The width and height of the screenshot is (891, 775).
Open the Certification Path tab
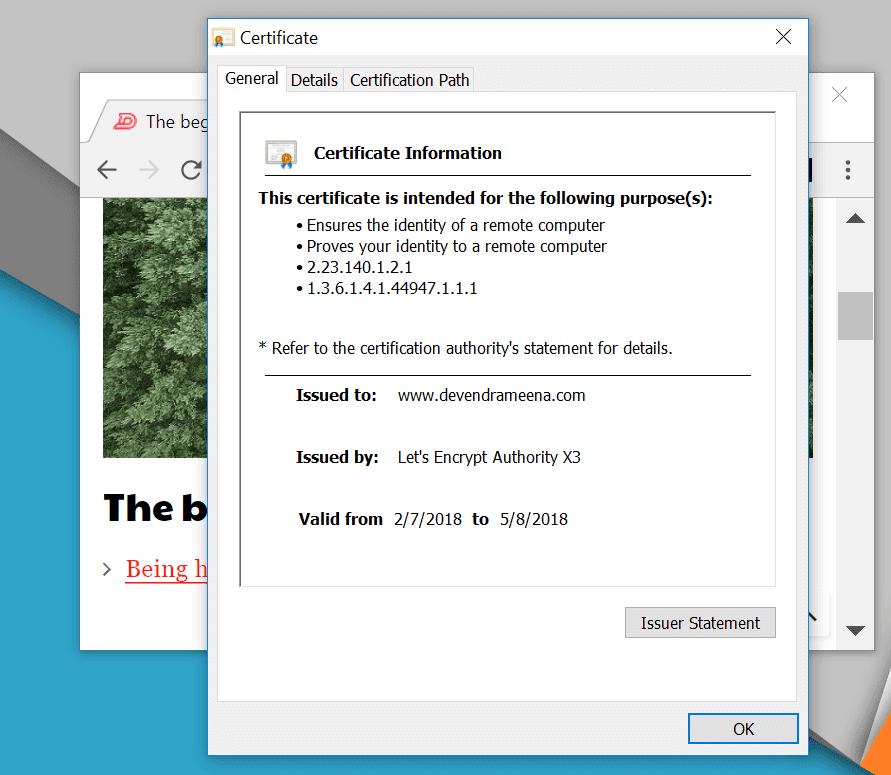tap(409, 80)
